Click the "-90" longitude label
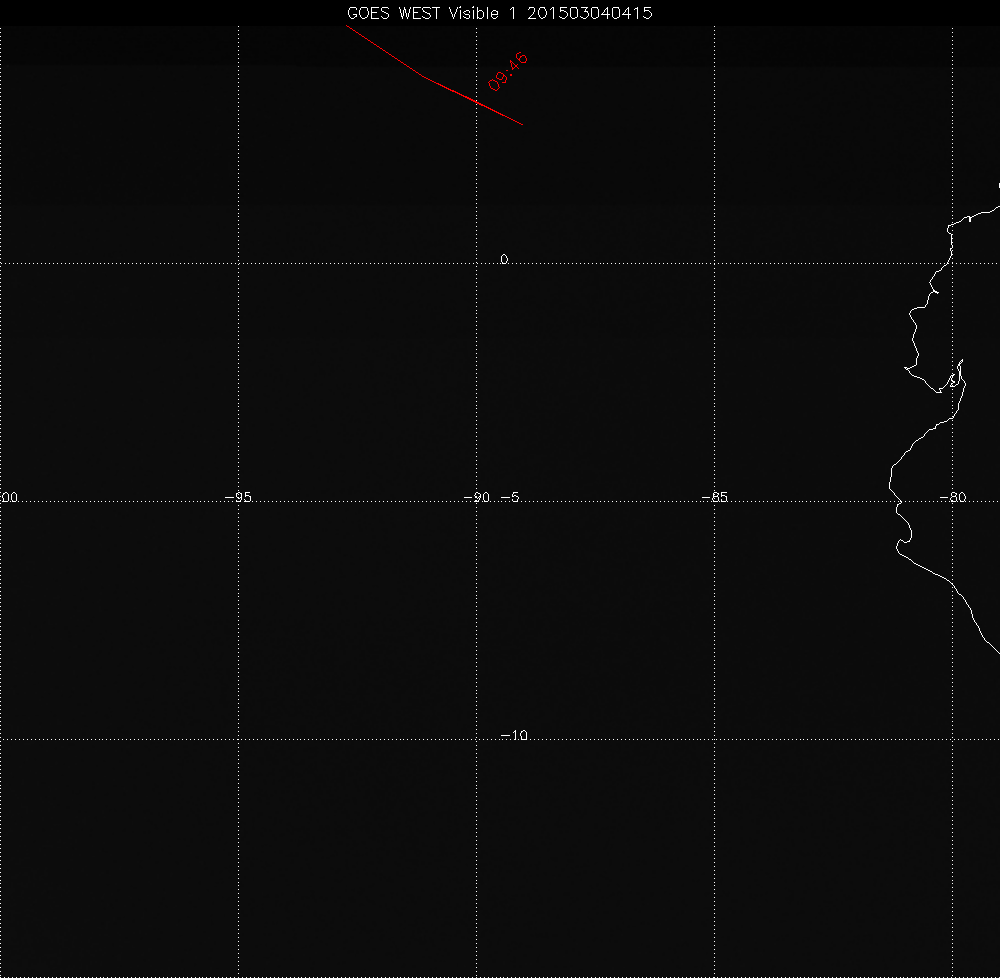This screenshot has height=978, width=1000. point(480,497)
